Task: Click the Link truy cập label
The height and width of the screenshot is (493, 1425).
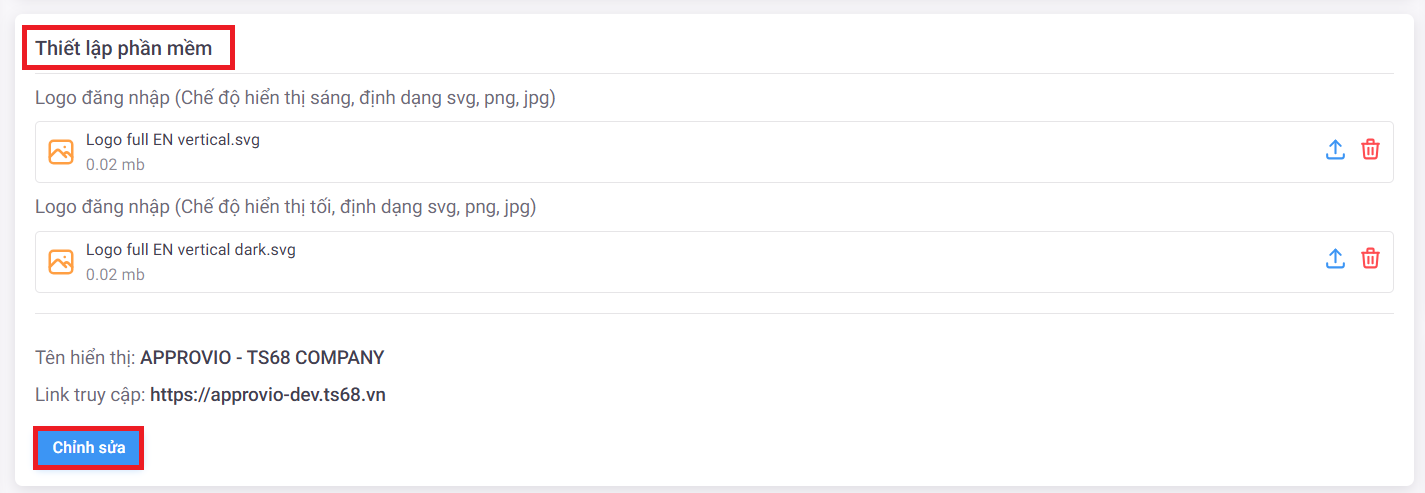Action: pyautogui.click(x=90, y=395)
